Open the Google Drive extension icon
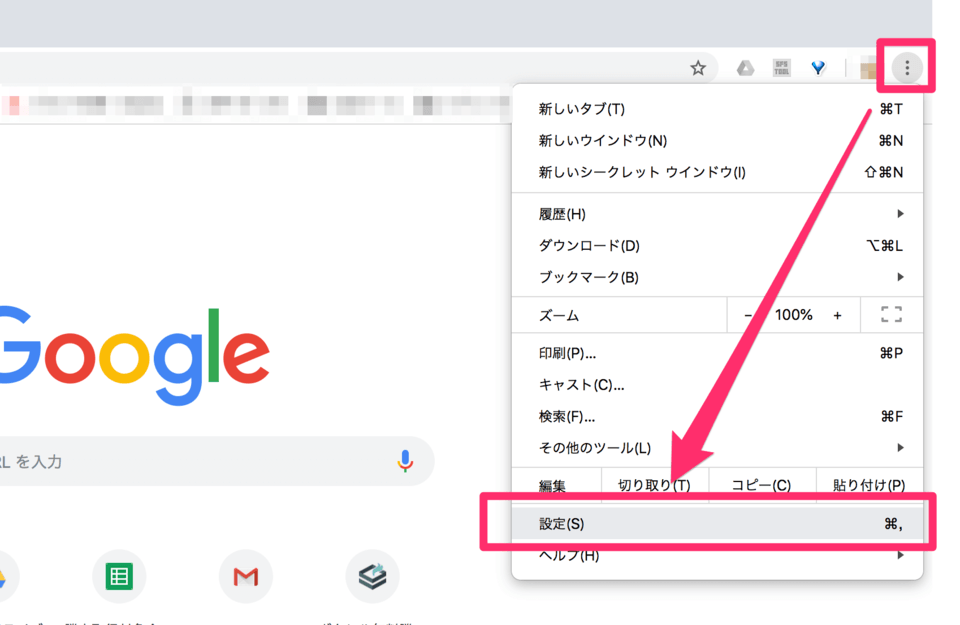This screenshot has height=625, width=960. click(744, 67)
